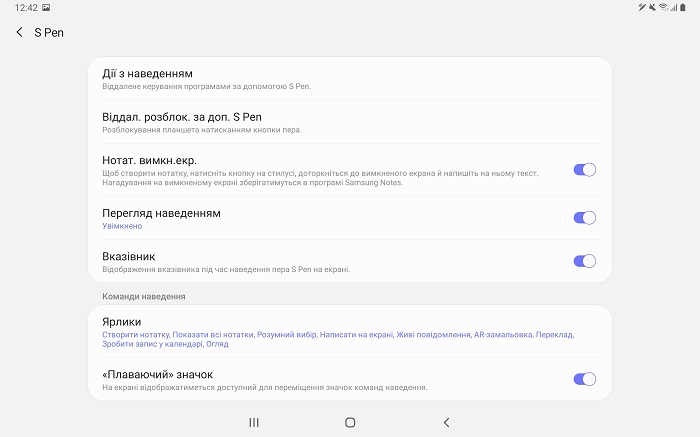Switch off the «Плаваючий» значок toggle
The image size is (700, 437).
(584, 379)
